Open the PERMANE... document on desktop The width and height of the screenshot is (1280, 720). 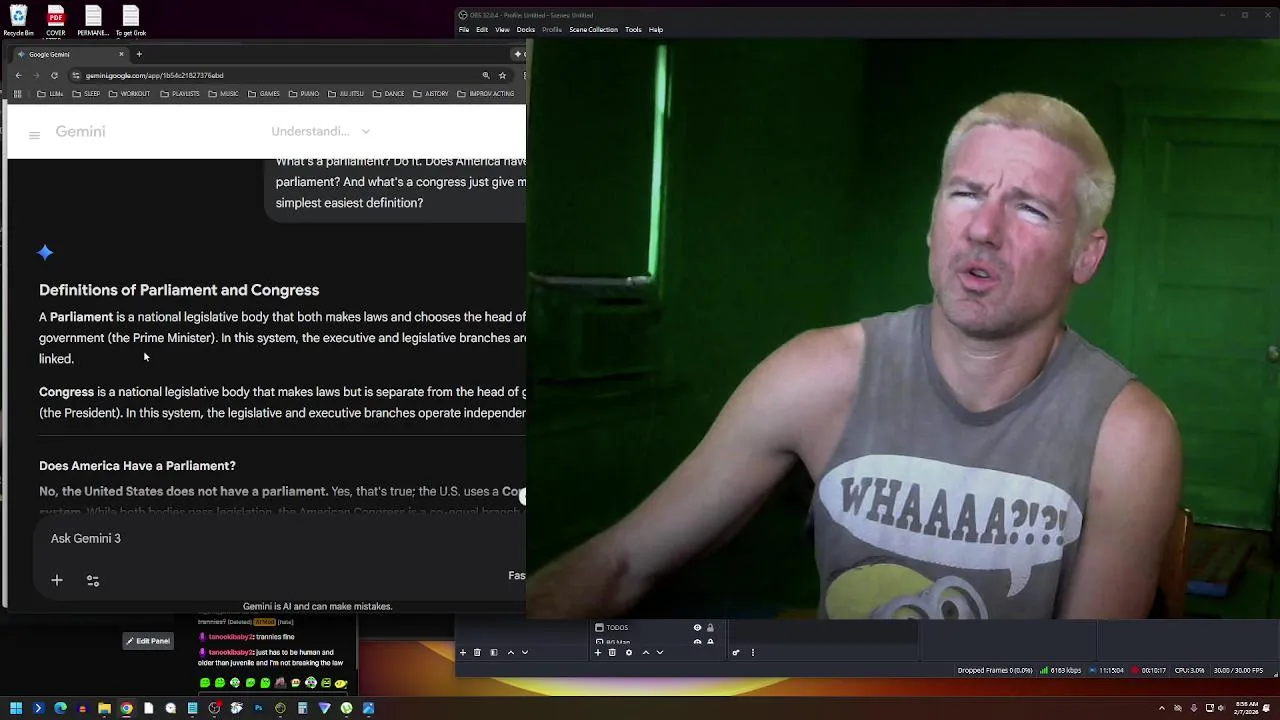point(93,20)
